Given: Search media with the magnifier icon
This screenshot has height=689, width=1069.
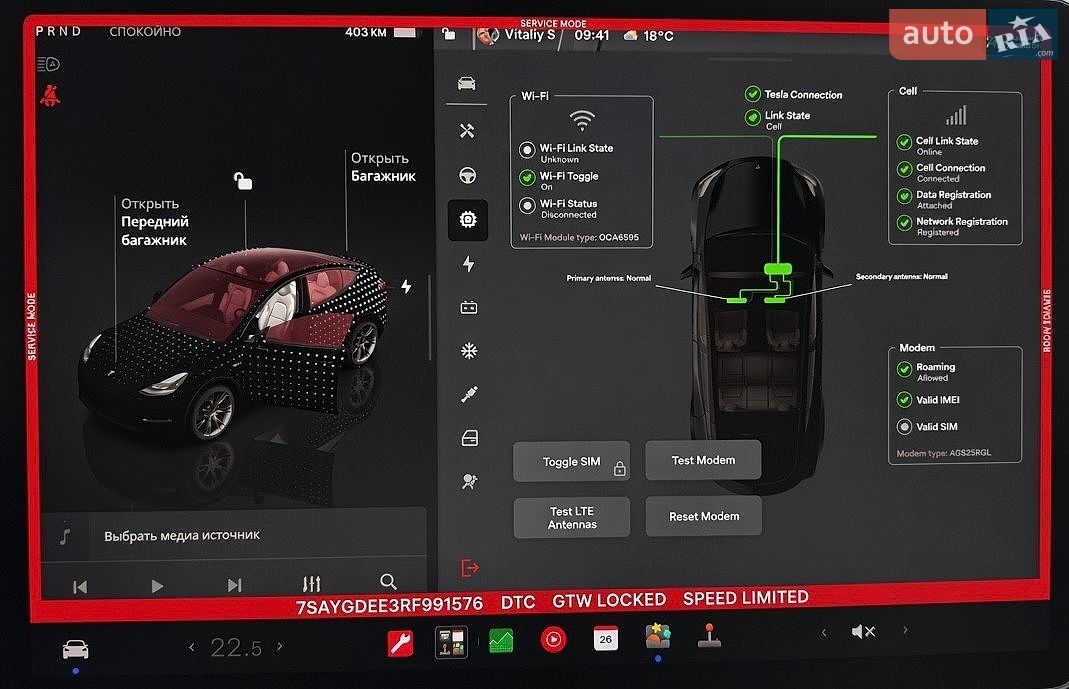Looking at the screenshot, I should (x=388, y=581).
